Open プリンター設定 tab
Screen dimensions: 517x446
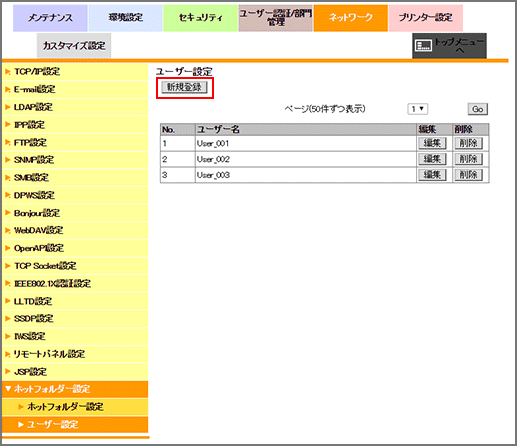pyautogui.click(x=426, y=18)
